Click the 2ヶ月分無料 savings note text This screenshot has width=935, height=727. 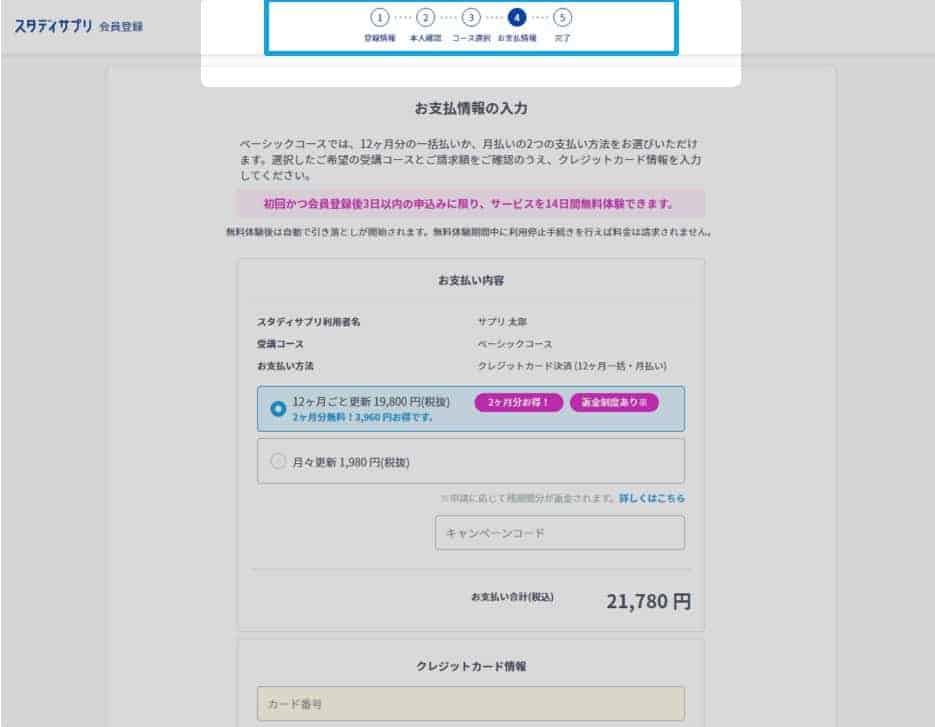click(362, 417)
